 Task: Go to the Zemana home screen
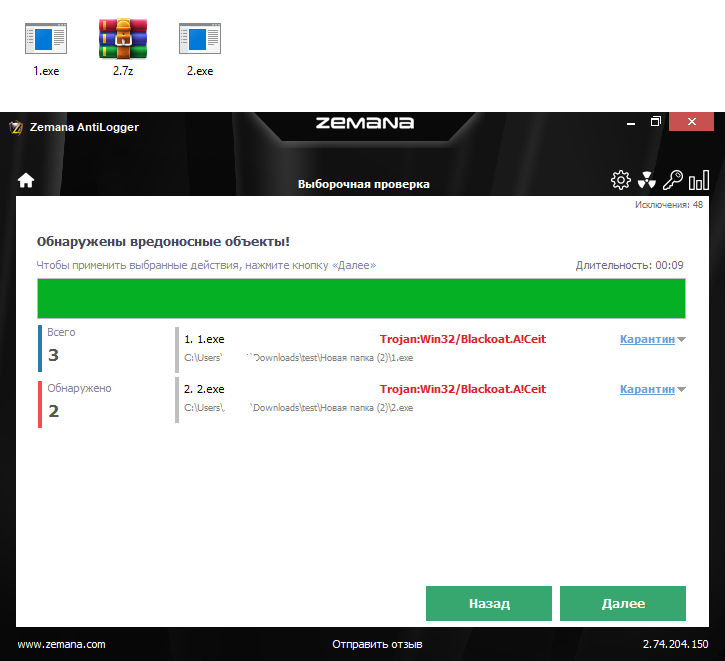(x=26, y=180)
